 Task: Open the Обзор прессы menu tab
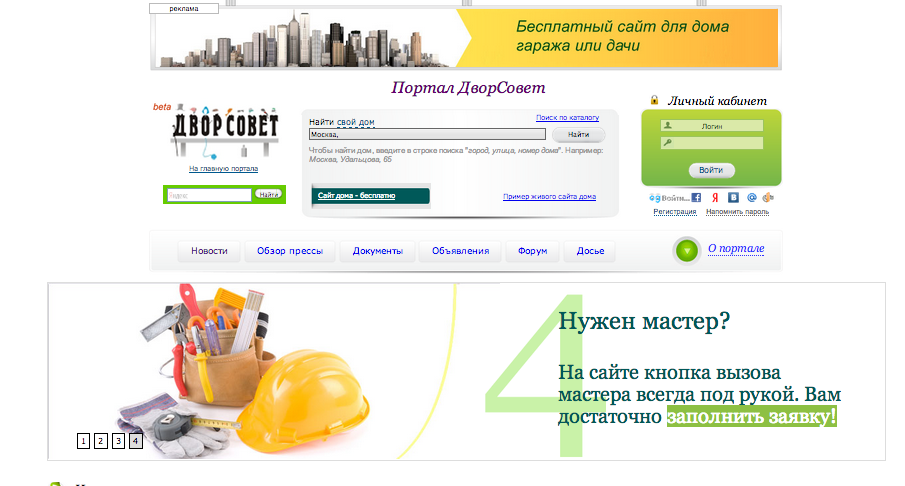(289, 251)
